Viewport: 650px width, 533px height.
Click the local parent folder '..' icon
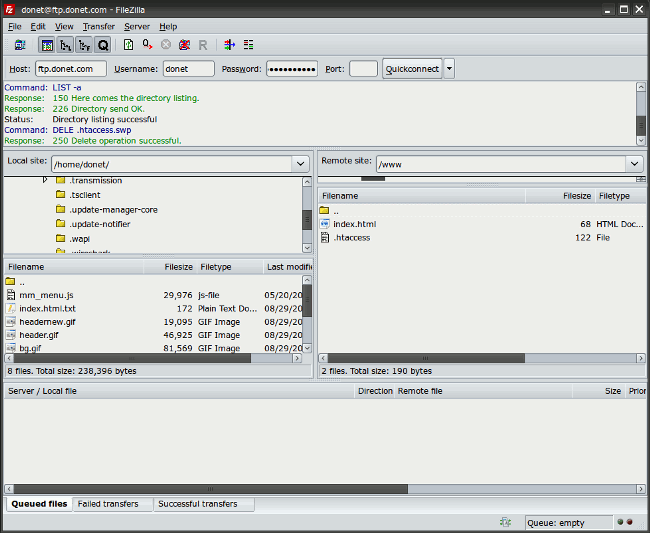10,281
